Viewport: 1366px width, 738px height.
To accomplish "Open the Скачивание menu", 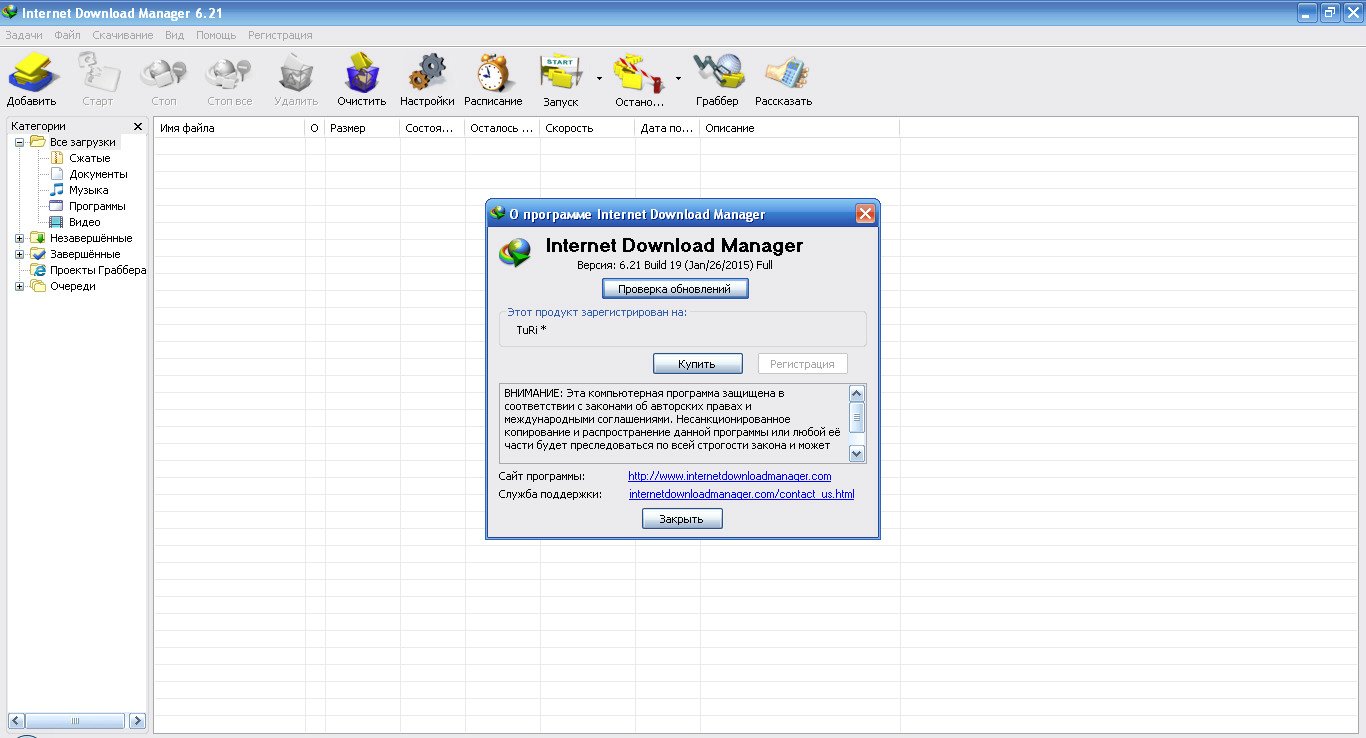I will 123,35.
